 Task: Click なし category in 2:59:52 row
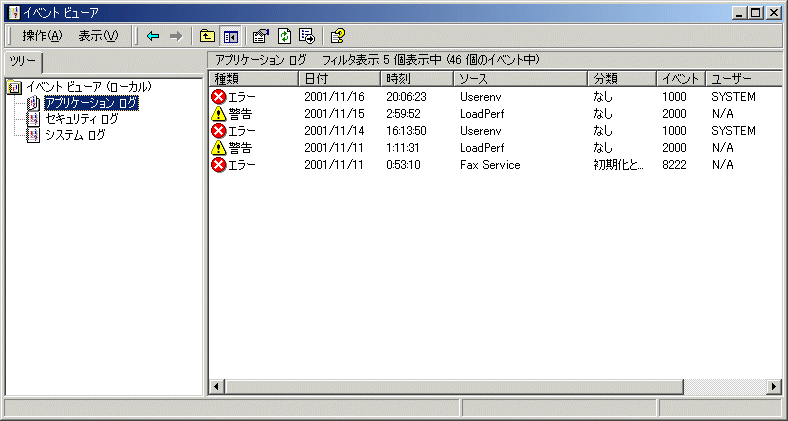point(603,114)
